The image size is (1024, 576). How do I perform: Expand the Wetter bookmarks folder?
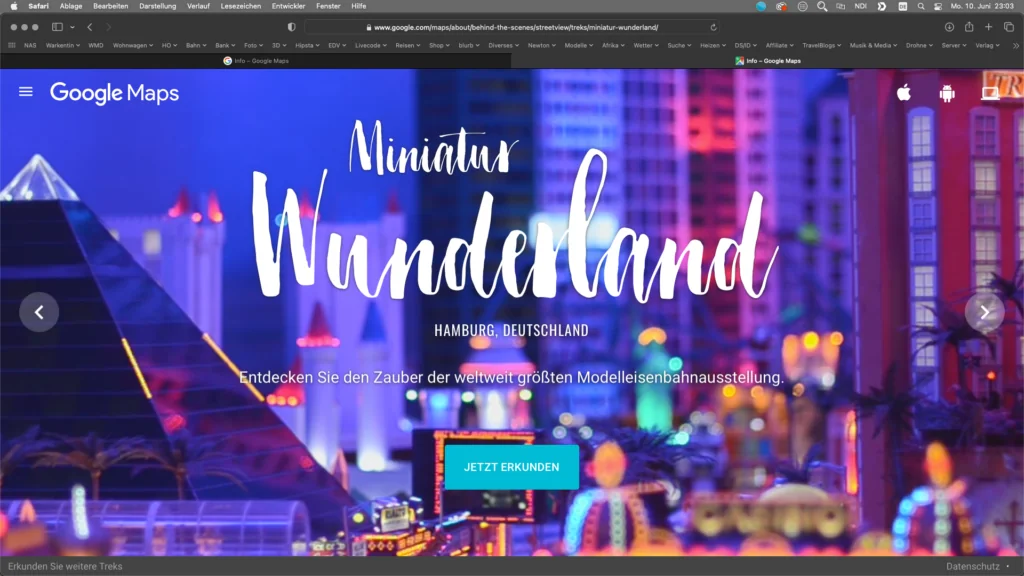646,46
